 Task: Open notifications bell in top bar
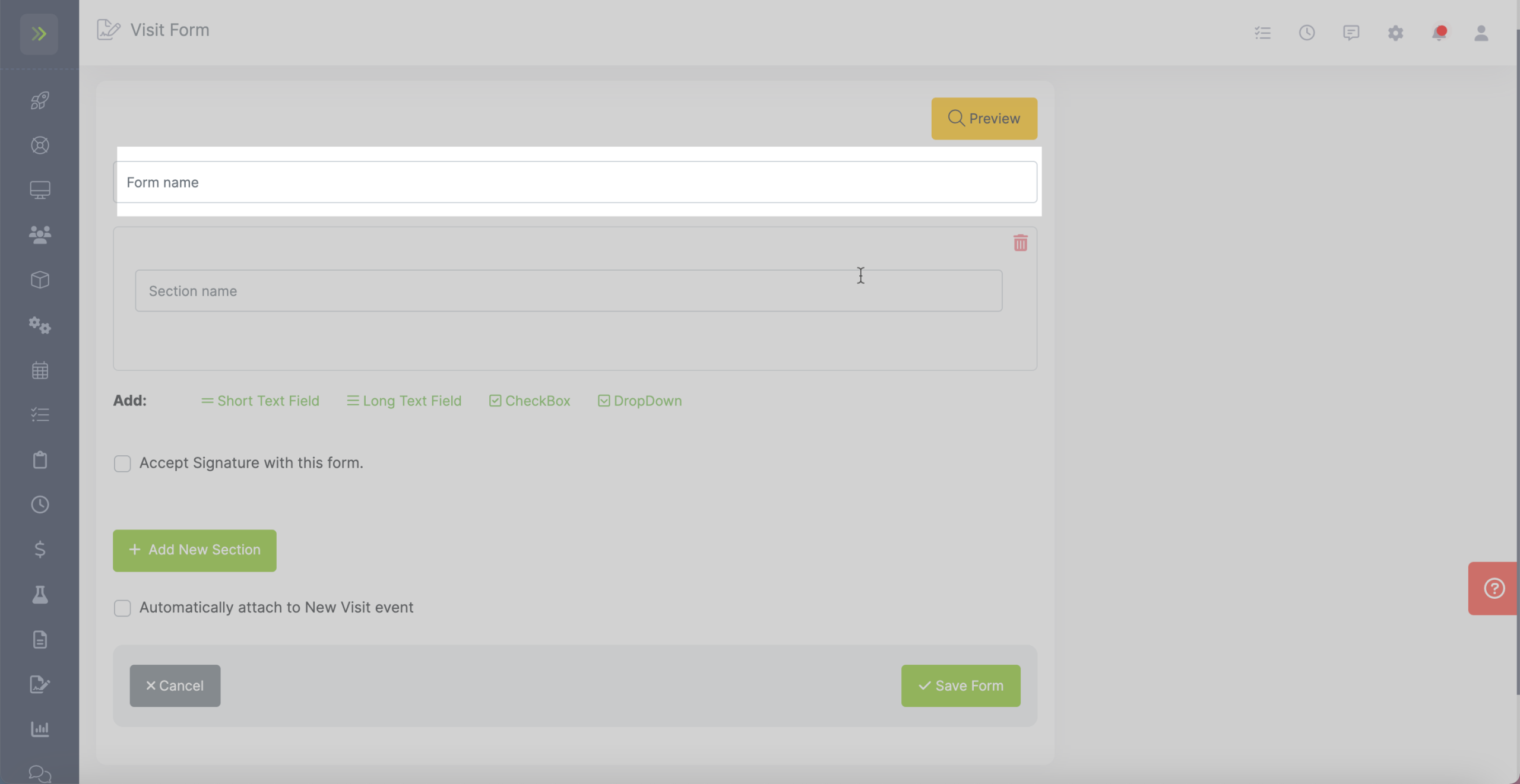[x=1439, y=33]
